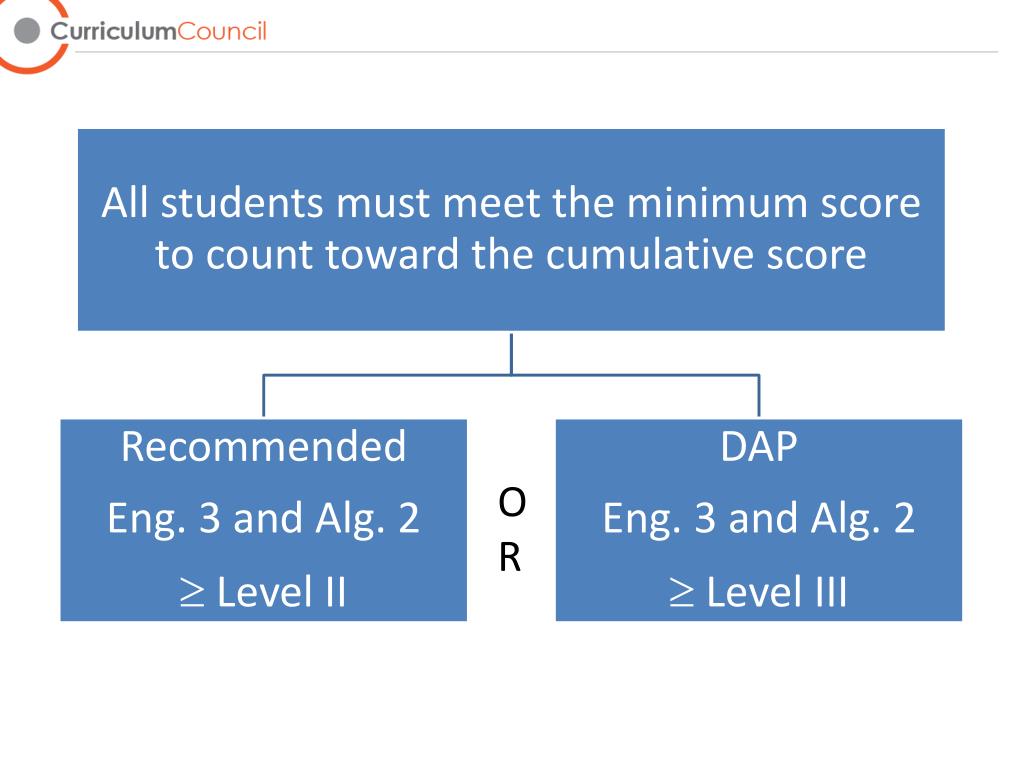Select the DAP box

pos(759,520)
